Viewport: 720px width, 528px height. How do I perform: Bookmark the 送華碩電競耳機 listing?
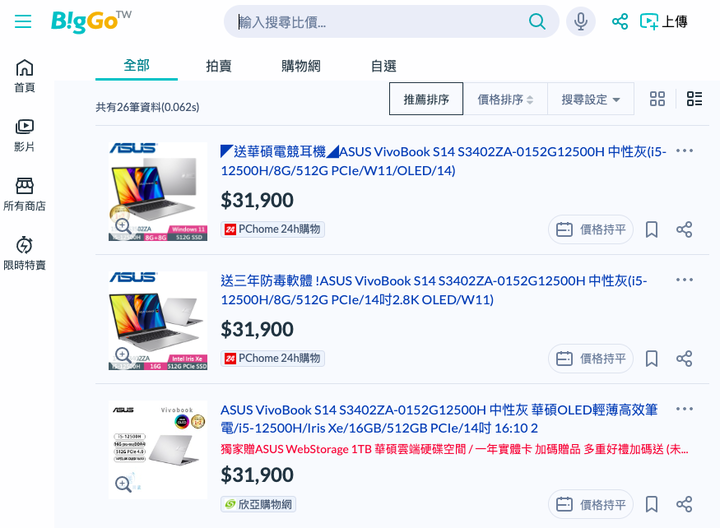651,230
